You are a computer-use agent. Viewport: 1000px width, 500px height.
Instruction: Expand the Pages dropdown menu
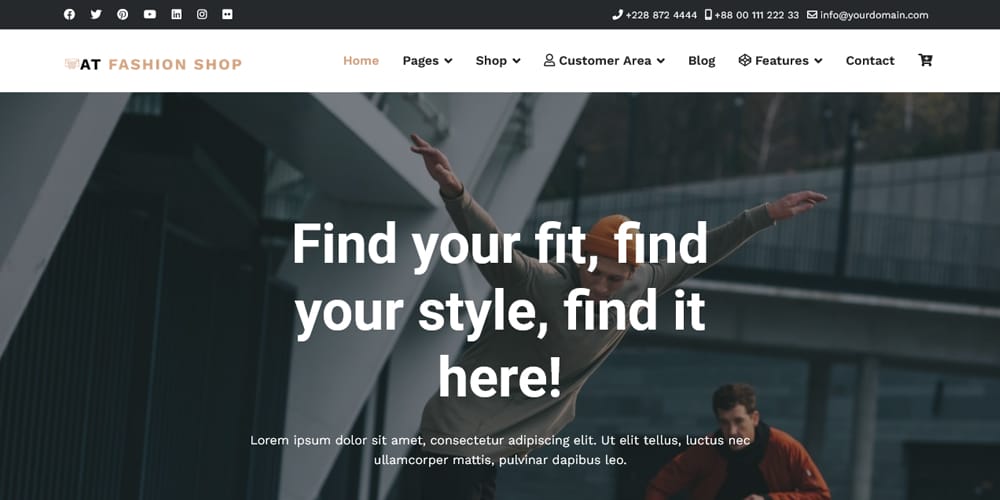point(427,61)
